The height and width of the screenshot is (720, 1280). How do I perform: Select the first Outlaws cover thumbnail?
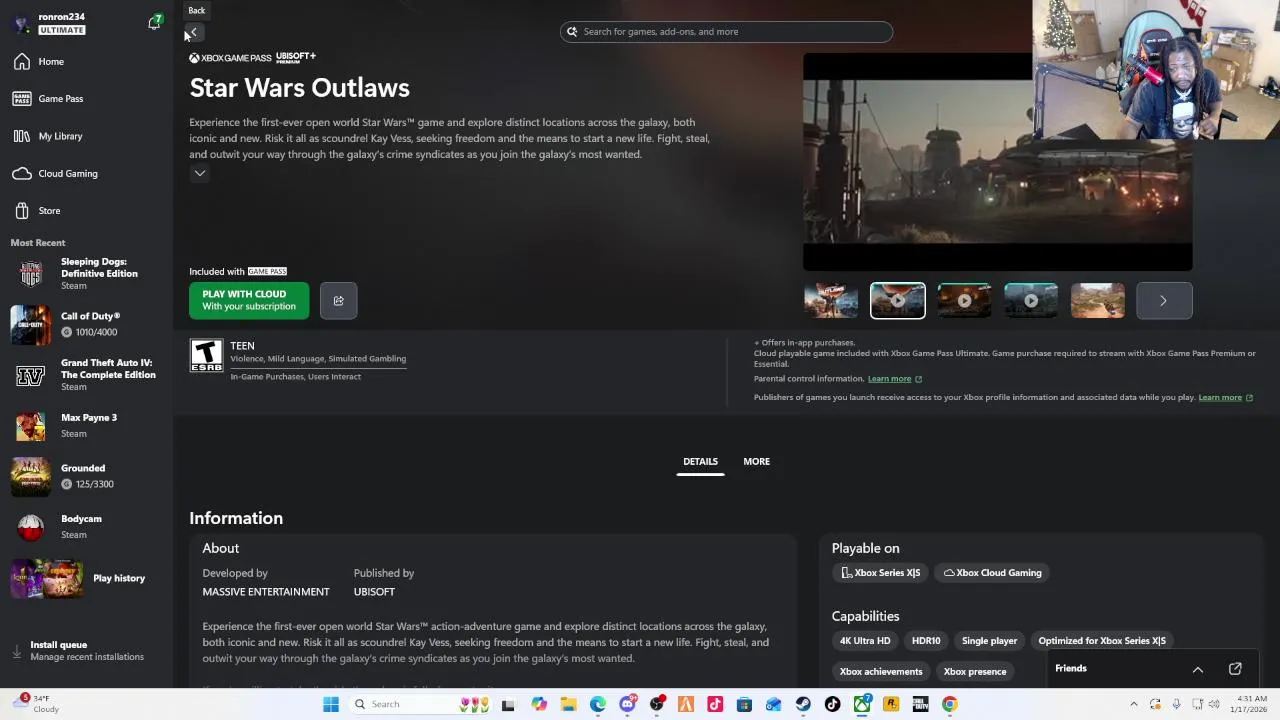831,300
